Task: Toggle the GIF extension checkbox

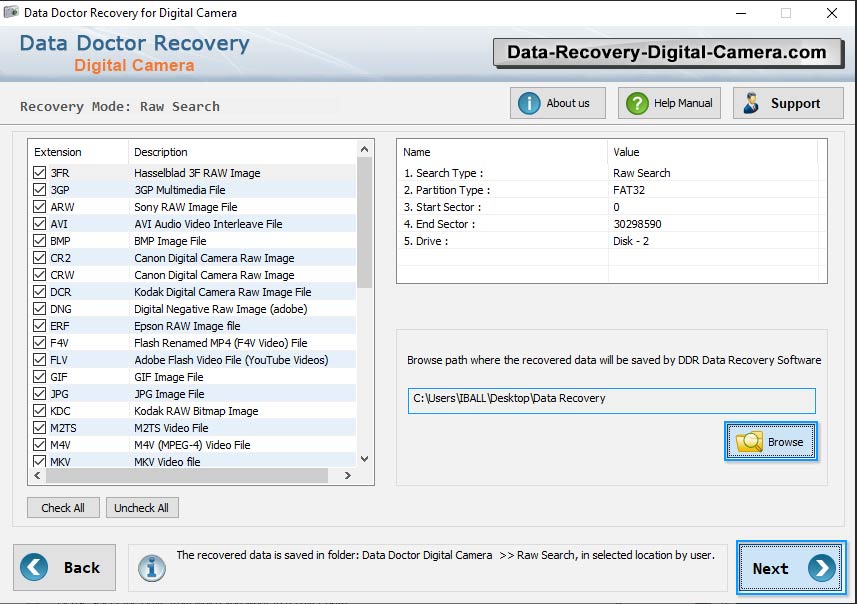Action: click(39, 377)
